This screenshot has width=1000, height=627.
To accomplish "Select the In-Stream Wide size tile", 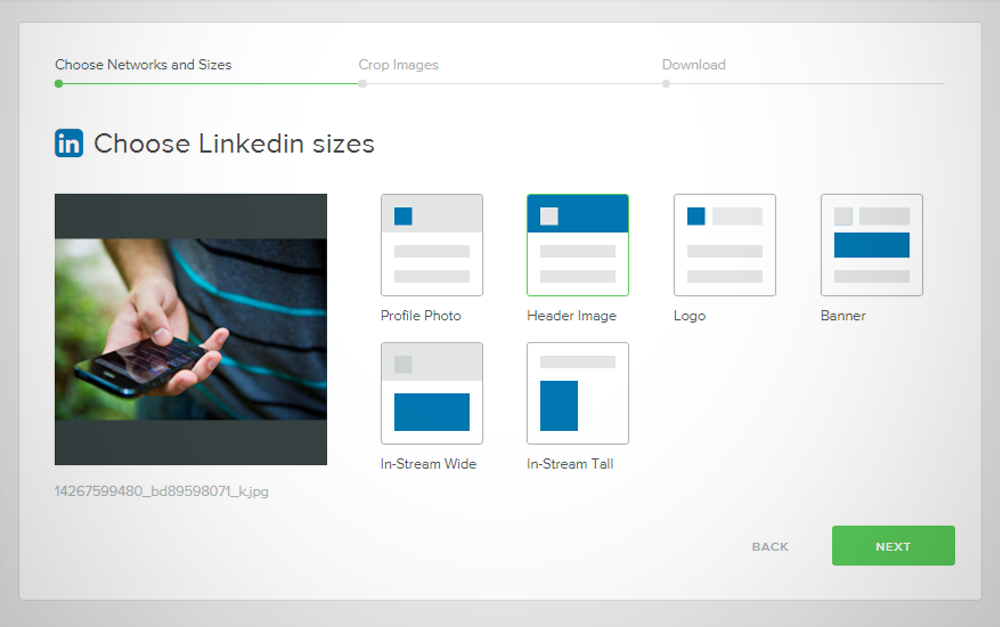I will click(x=431, y=393).
